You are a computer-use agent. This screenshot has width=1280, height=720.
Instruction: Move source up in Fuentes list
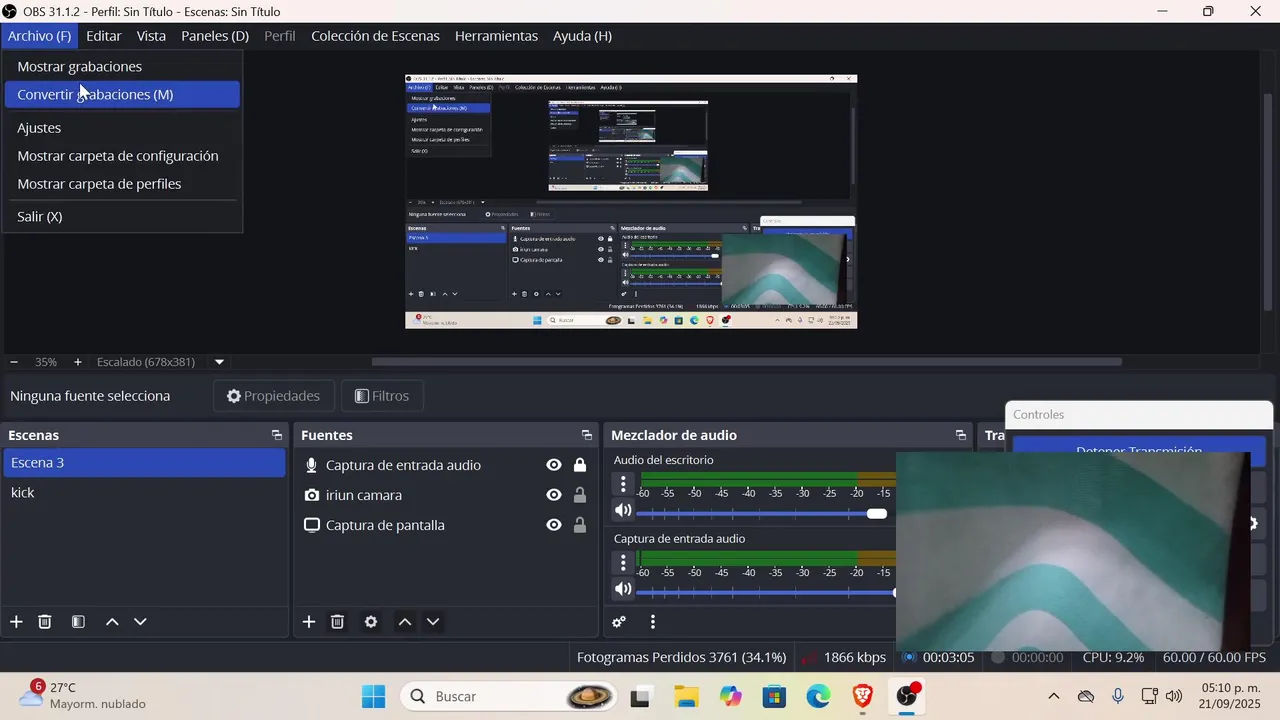[405, 622]
